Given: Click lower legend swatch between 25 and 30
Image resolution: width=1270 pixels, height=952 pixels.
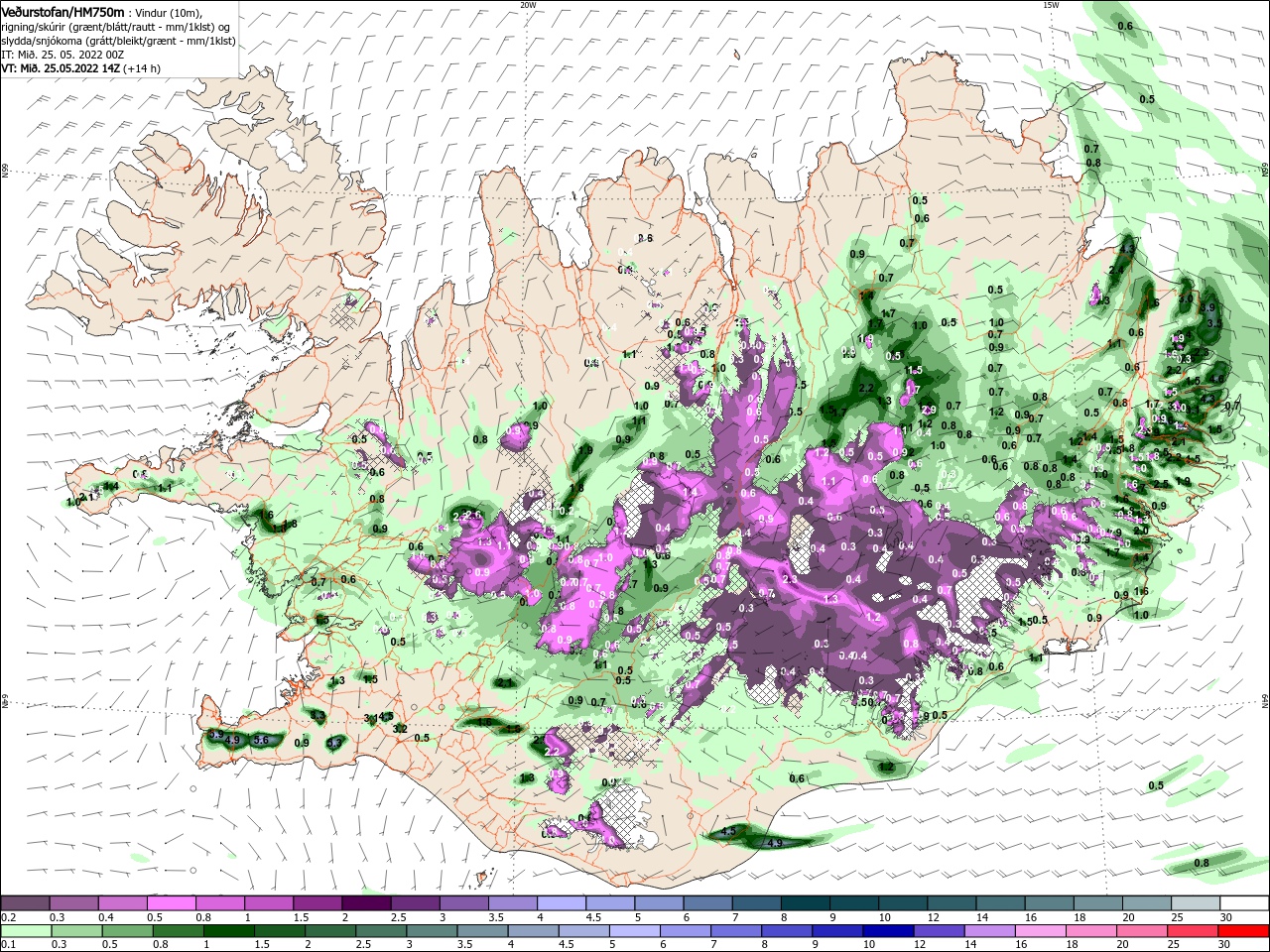Looking at the screenshot, I should coord(1194,931).
